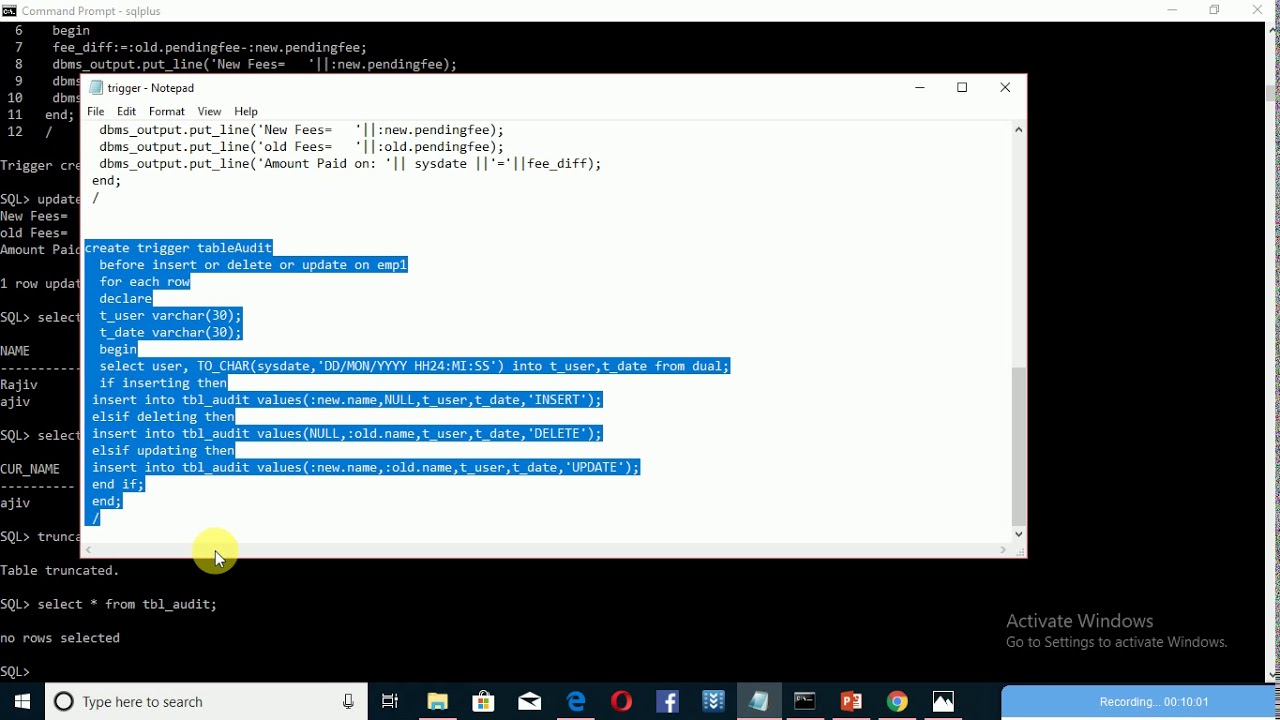Click the Command Prompt title bar icon
The width and height of the screenshot is (1280, 720).
point(10,11)
